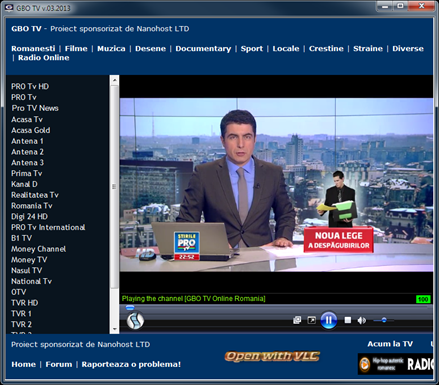
Task: Open the Desene category
Action: [150, 49]
